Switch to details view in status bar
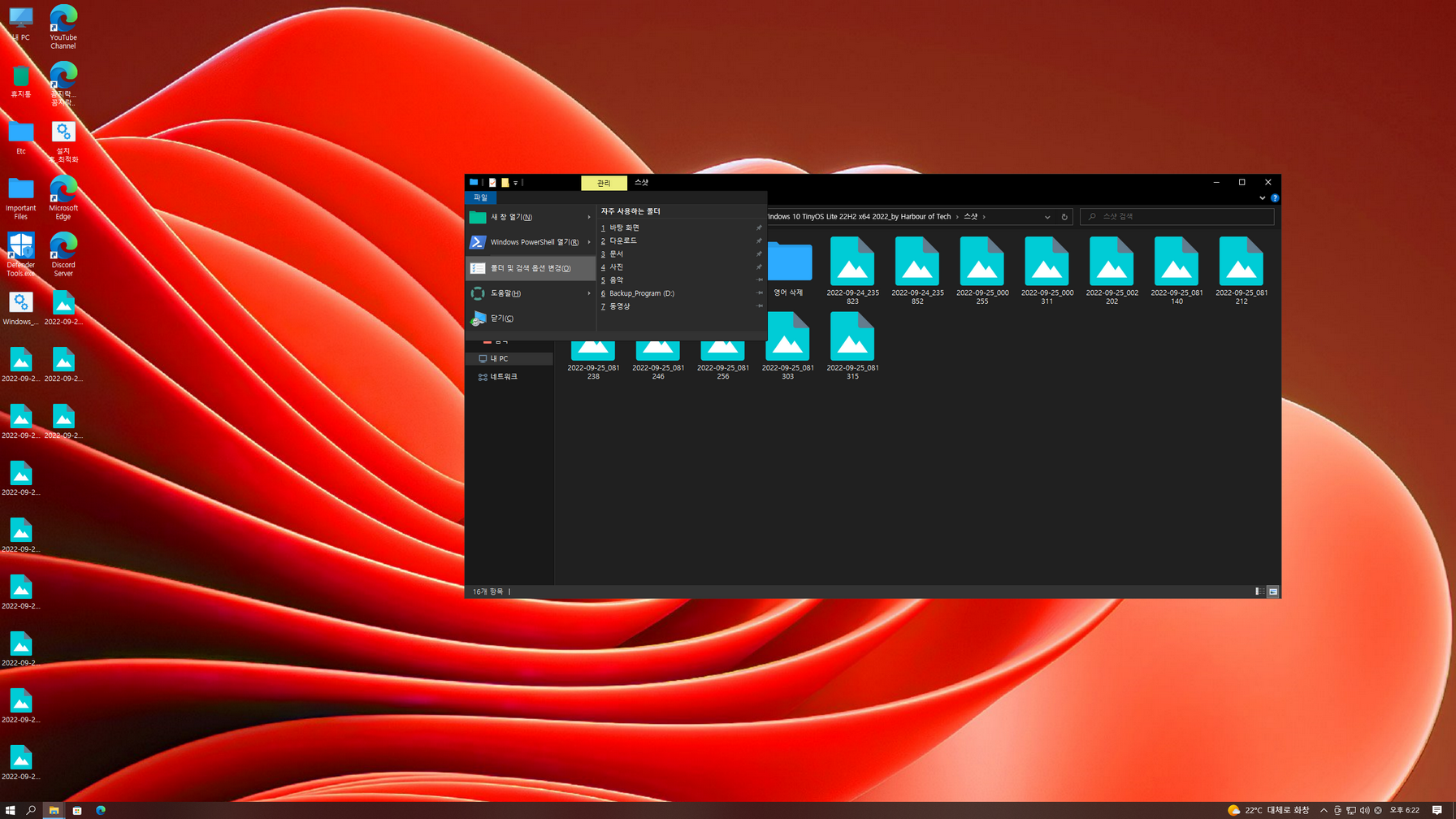Image resolution: width=1456 pixels, height=819 pixels. point(1259,591)
